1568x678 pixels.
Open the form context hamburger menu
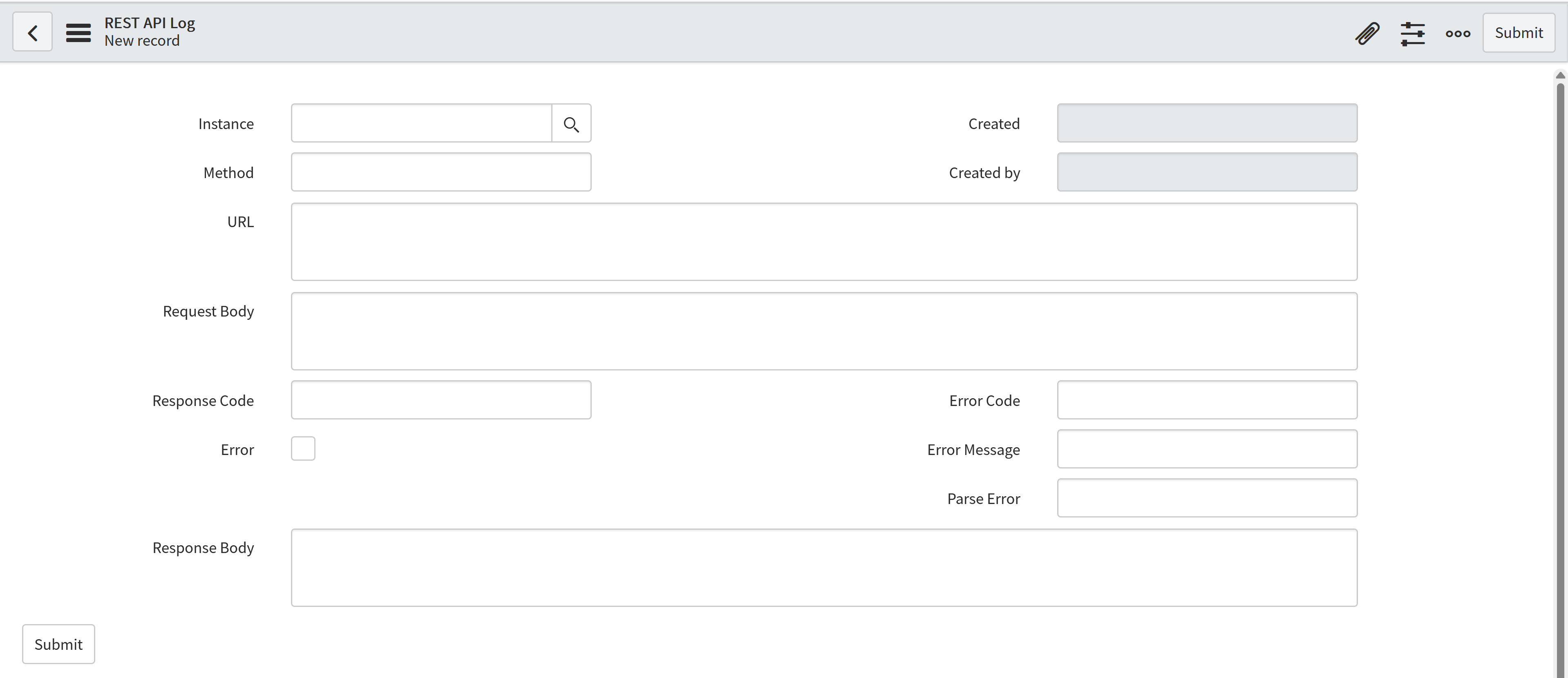[78, 32]
